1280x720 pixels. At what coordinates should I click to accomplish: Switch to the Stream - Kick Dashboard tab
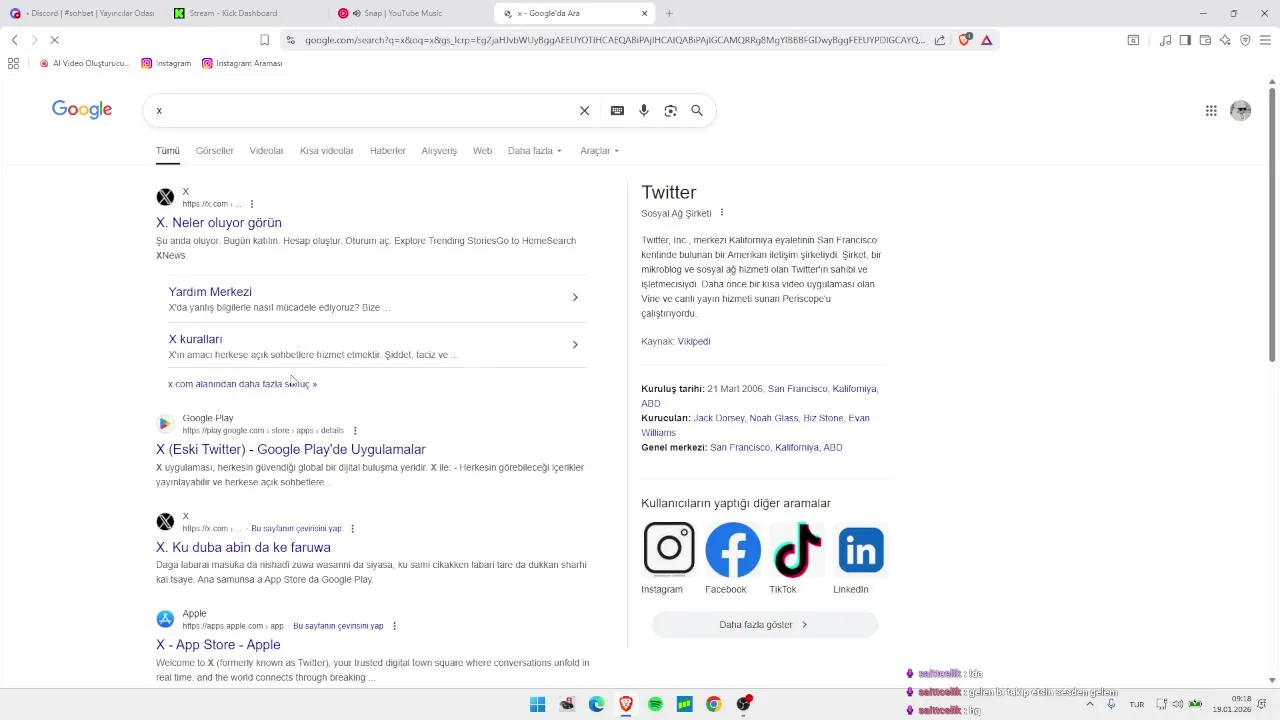[x=245, y=13]
